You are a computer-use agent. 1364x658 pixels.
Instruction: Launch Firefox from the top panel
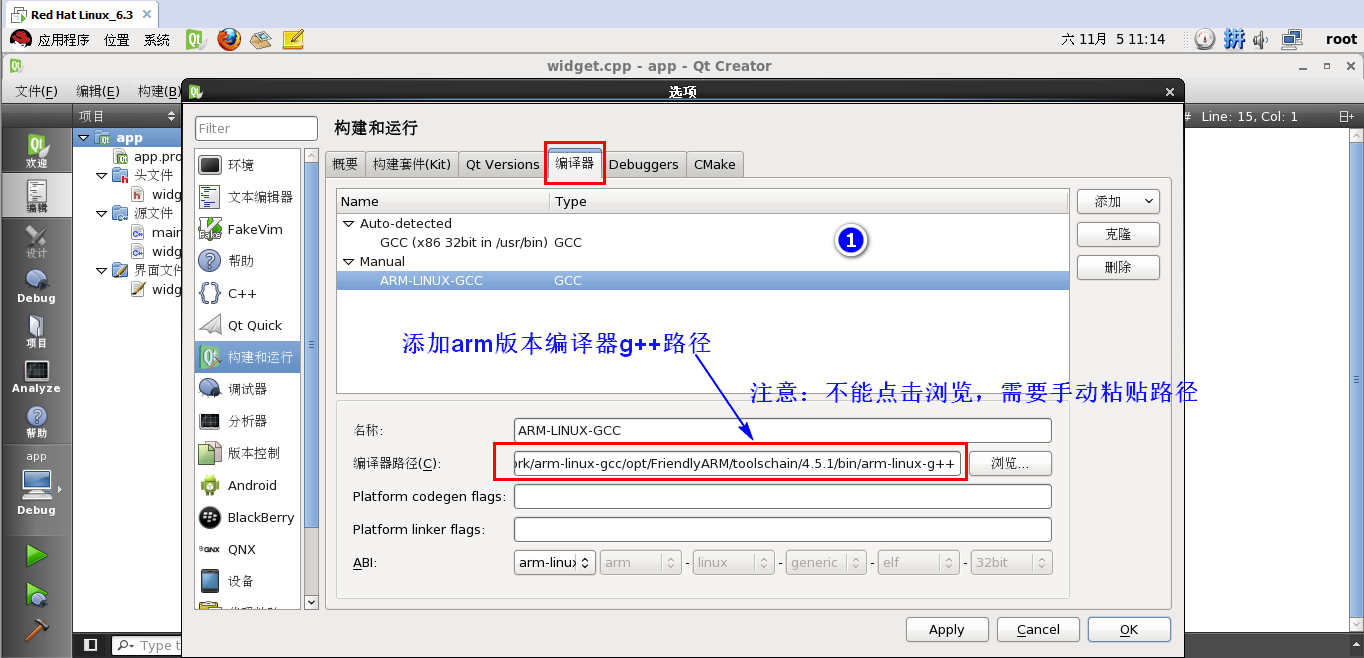point(229,39)
